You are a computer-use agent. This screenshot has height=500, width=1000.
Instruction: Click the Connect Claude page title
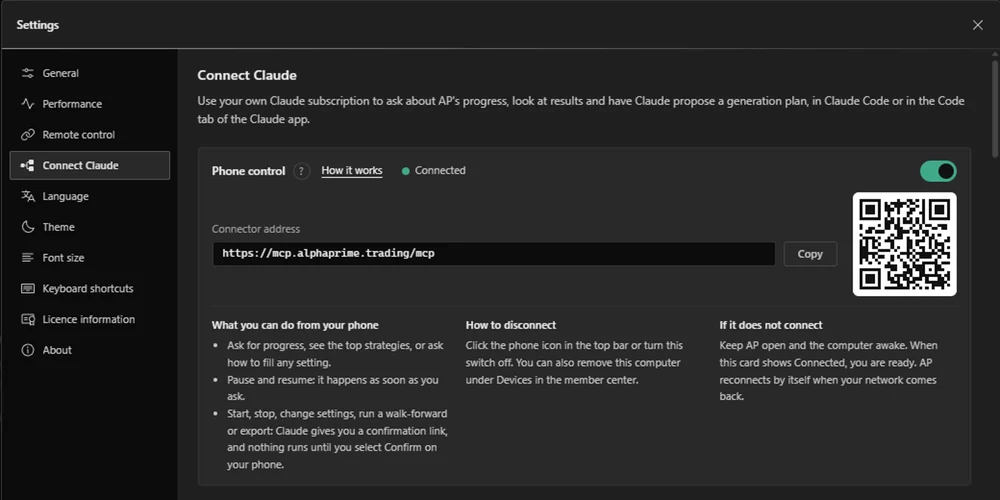click(x=247, y=75)
